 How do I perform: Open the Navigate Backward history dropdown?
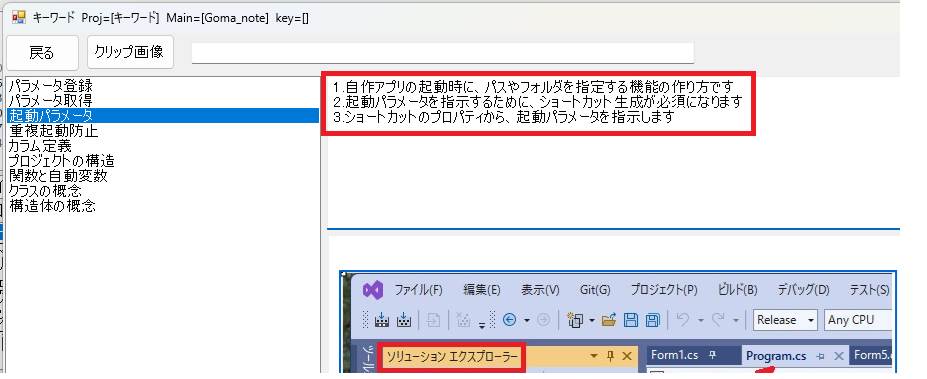[x=527, y=320]
